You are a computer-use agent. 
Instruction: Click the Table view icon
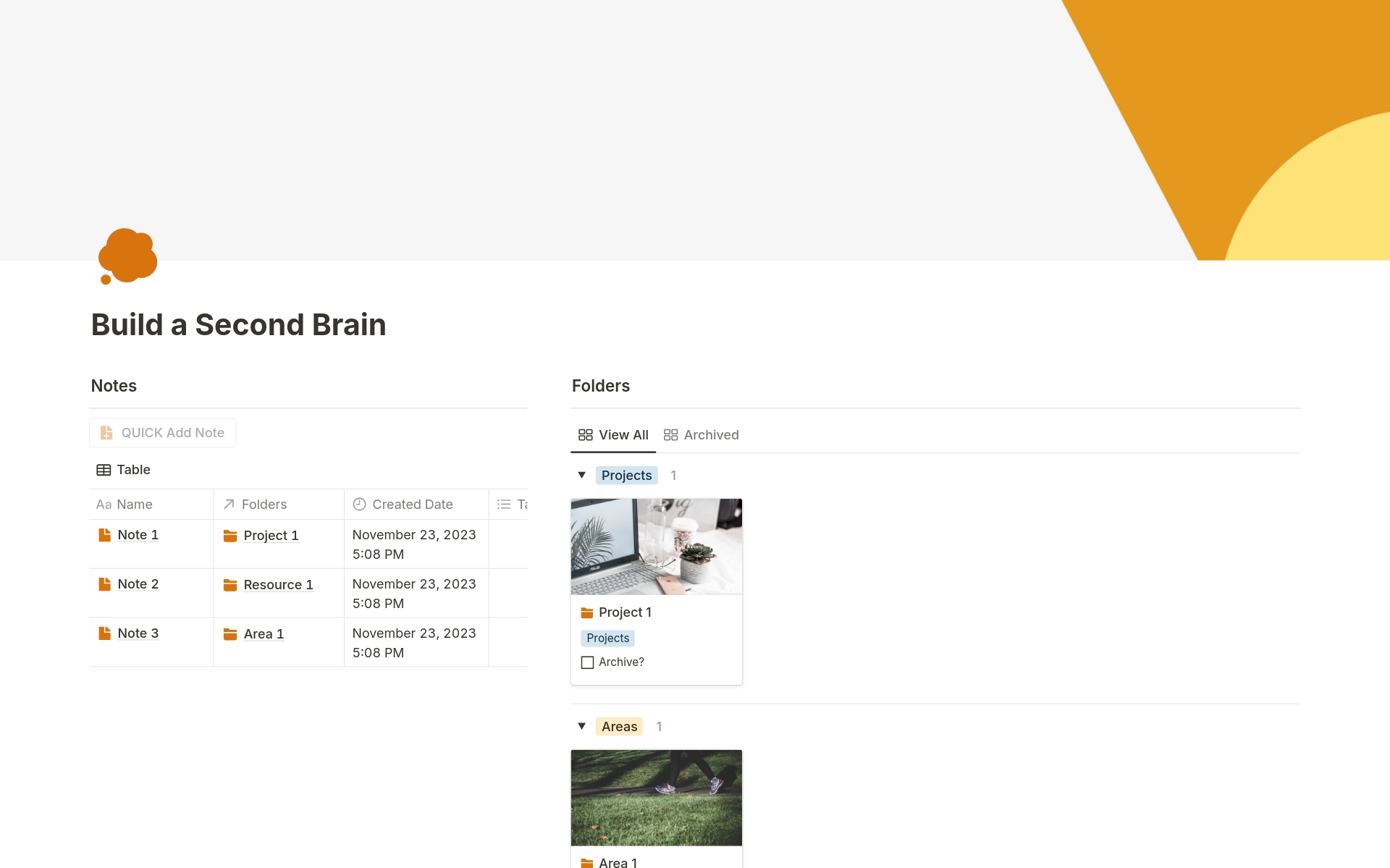coord(104,470)
